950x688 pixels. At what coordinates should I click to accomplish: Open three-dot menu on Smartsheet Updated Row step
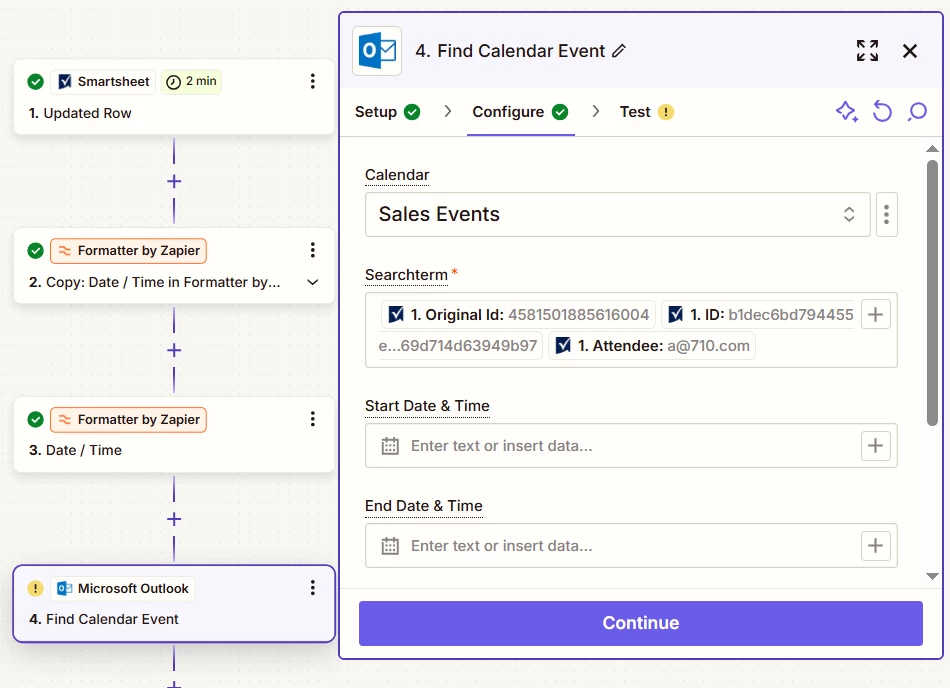313,81
